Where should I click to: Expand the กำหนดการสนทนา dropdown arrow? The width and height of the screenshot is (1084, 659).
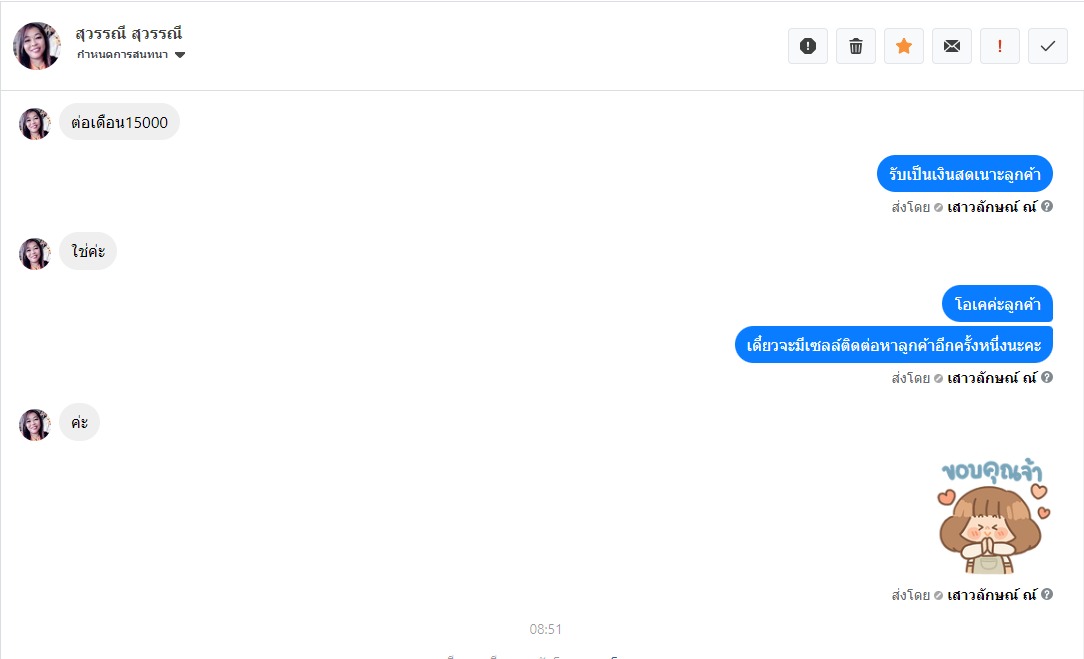coord(180,55)
